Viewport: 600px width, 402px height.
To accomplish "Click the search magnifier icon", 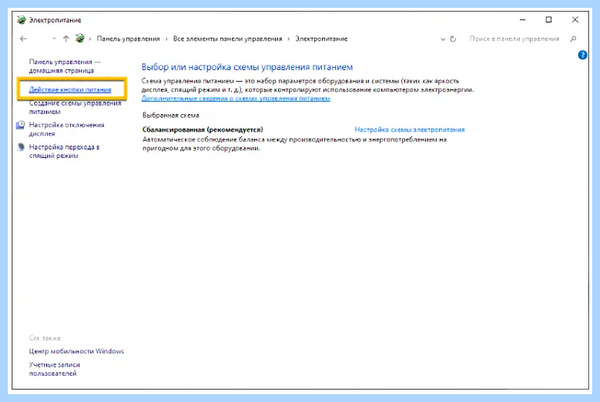I will point(573,39).
